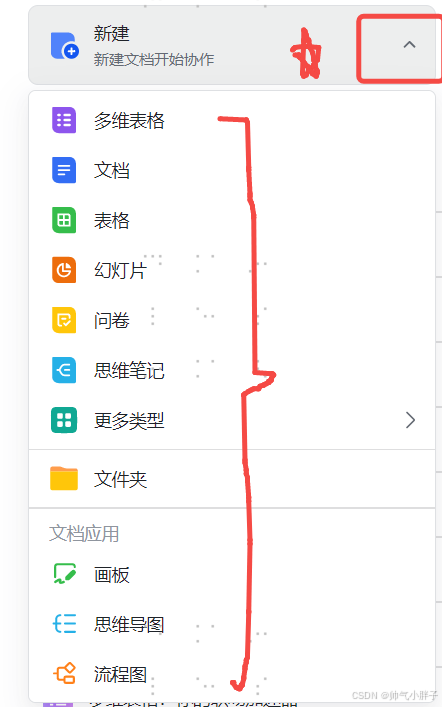Click the blue 文档 document icon
Screen dimensions: 442x707
[x=64, y=170]
